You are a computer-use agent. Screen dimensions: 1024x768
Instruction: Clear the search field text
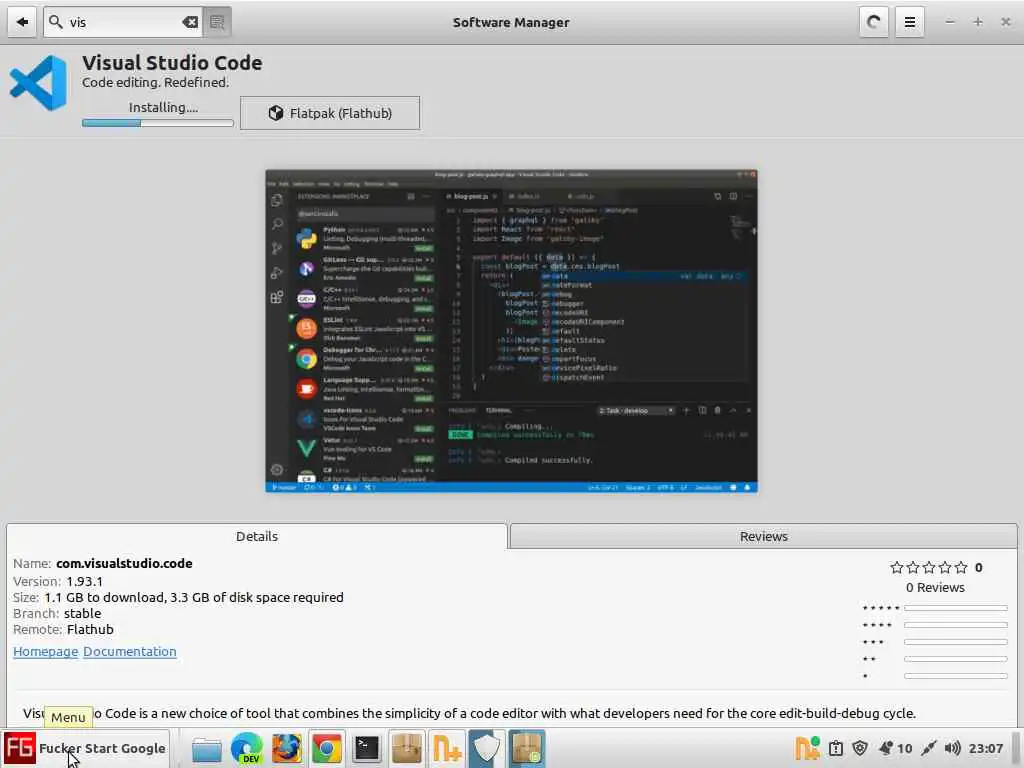(190, 22)
